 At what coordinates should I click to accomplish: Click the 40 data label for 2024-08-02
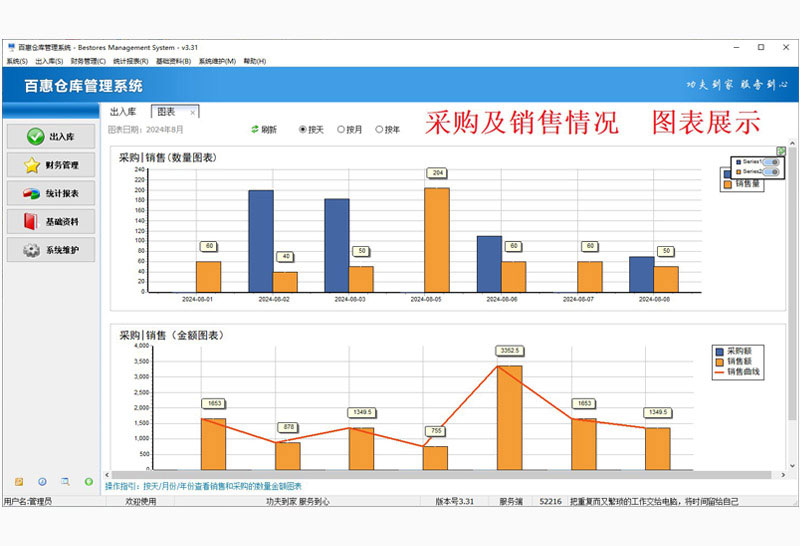click(x=285, y=256)
